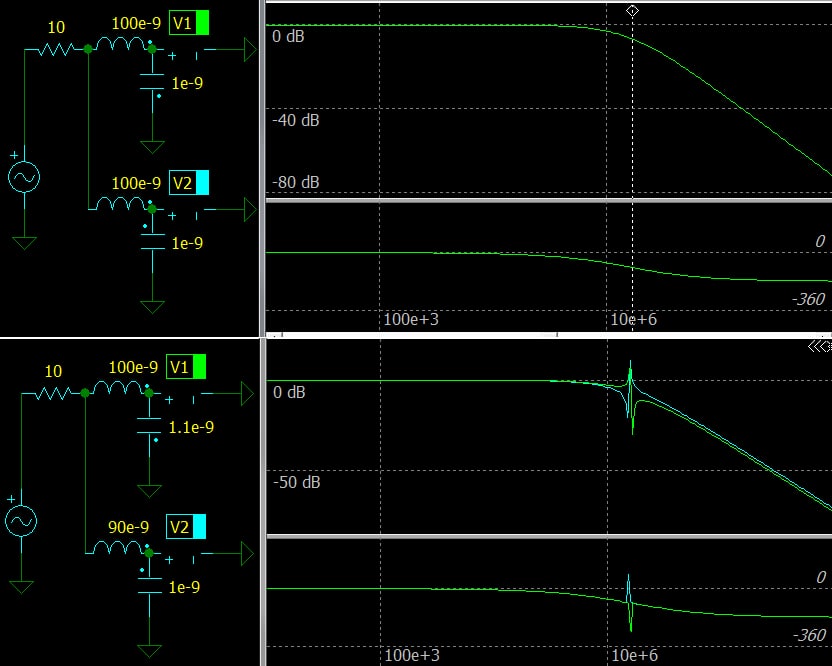Select the 10 ohm resistor in the upper circuit
The width and height of the screenshot is (832, 666).
(56, 49)
